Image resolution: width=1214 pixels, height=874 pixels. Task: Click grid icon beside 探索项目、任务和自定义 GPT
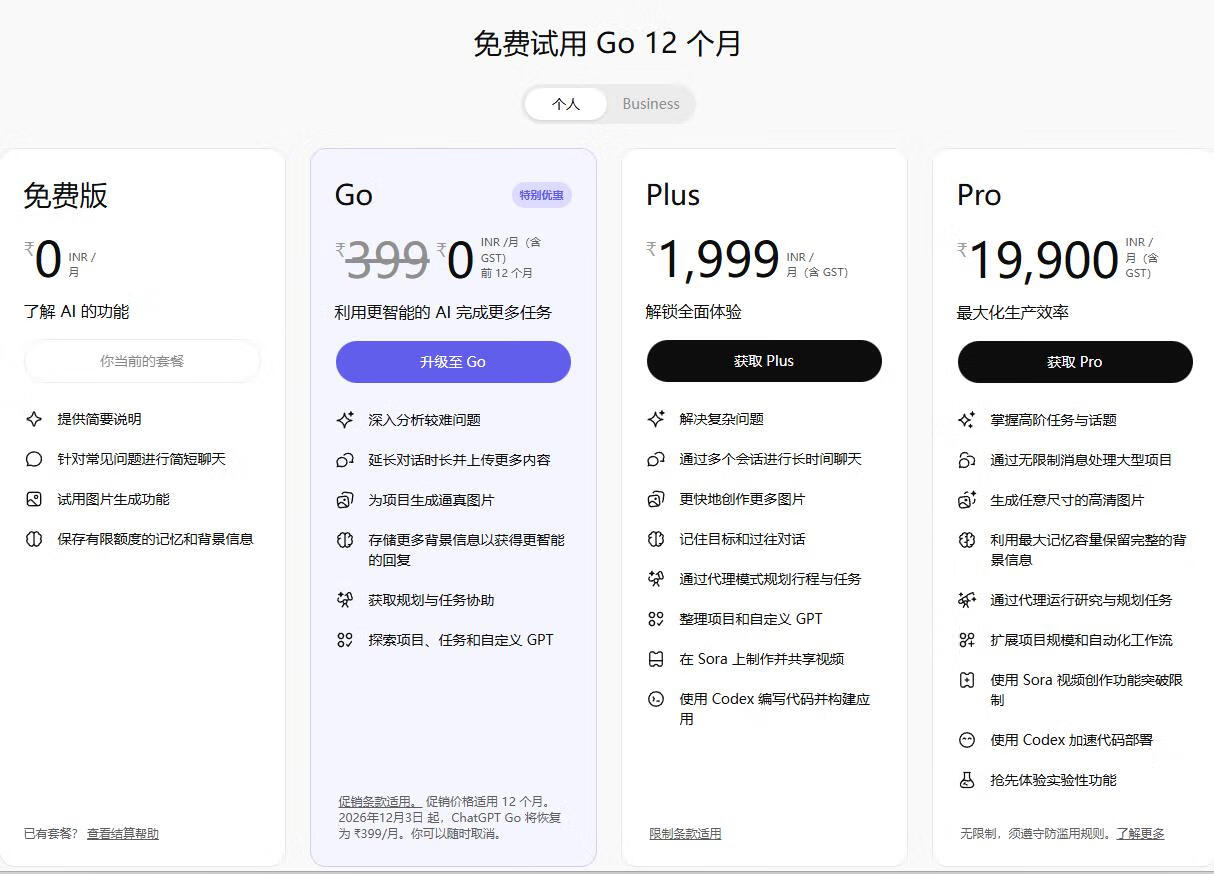[x=345, y=640]
